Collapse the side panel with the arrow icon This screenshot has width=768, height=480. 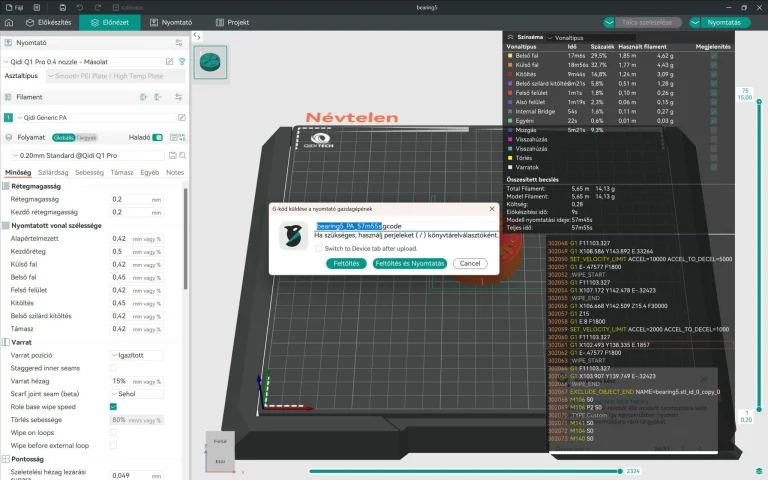[197, 36]
